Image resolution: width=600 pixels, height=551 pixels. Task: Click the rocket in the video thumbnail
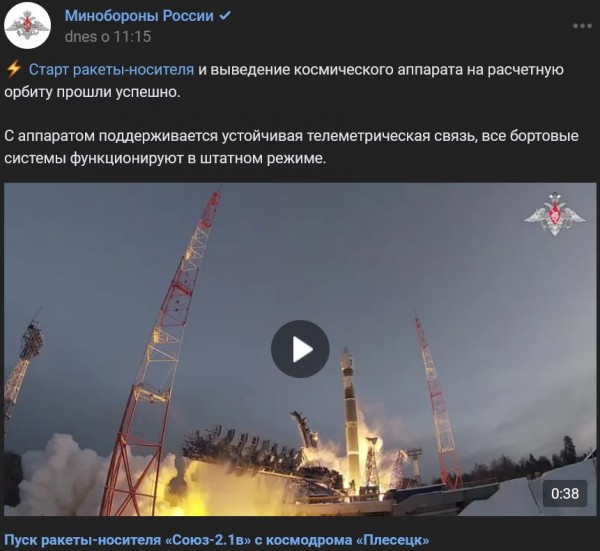(x=350, y=413)
